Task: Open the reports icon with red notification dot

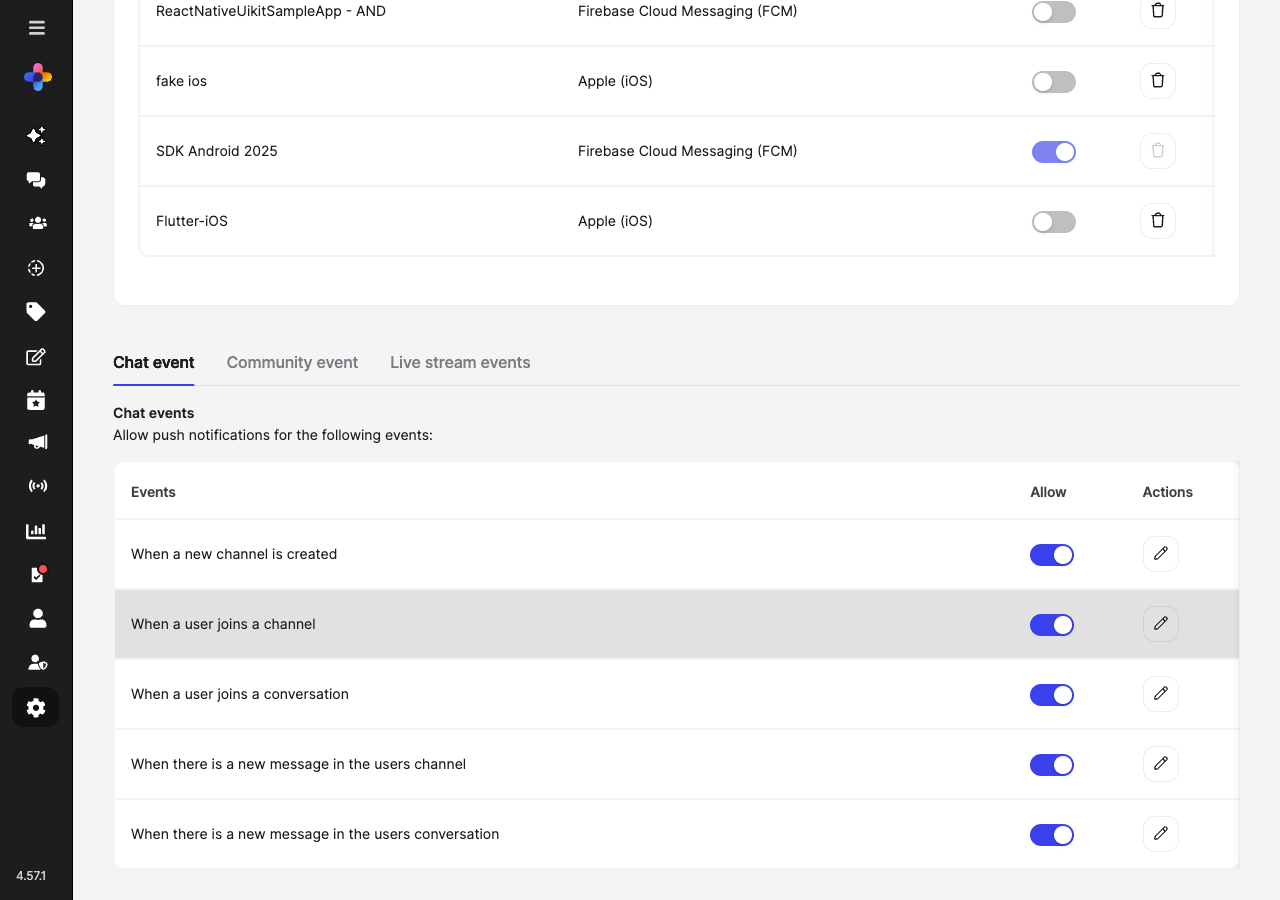Action: (36, 573)
